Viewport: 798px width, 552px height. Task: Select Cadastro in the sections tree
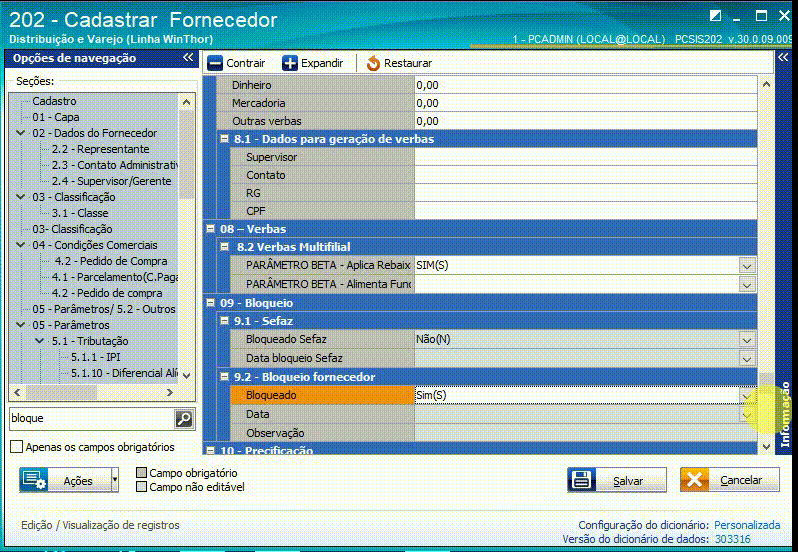[x=54, y=101]
